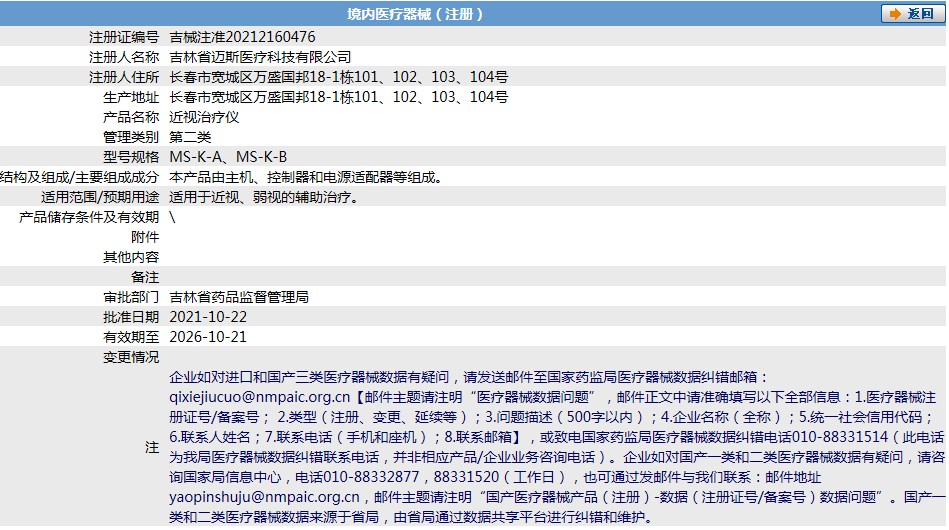Viewport: 949px width, 530px height.
Task: Click phone number 010-88331514 in note
Action: (839, 437)
